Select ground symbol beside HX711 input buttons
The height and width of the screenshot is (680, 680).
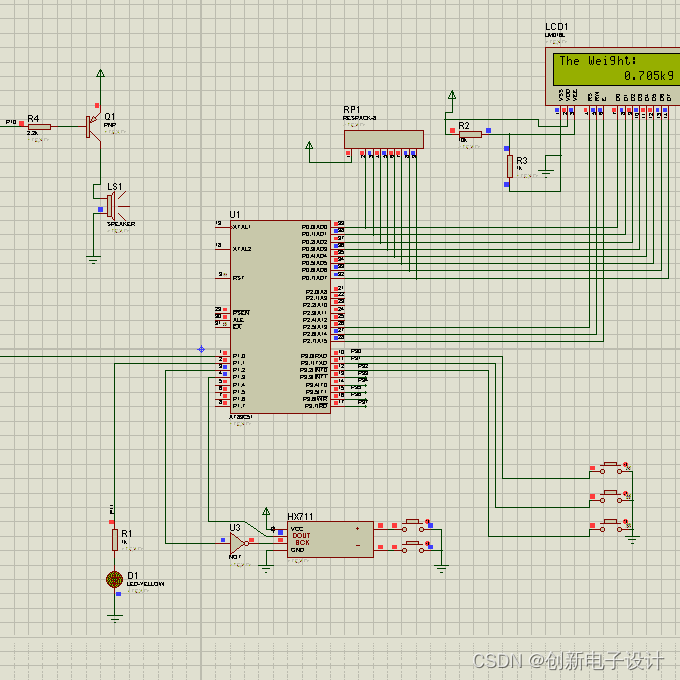point(441,569)
